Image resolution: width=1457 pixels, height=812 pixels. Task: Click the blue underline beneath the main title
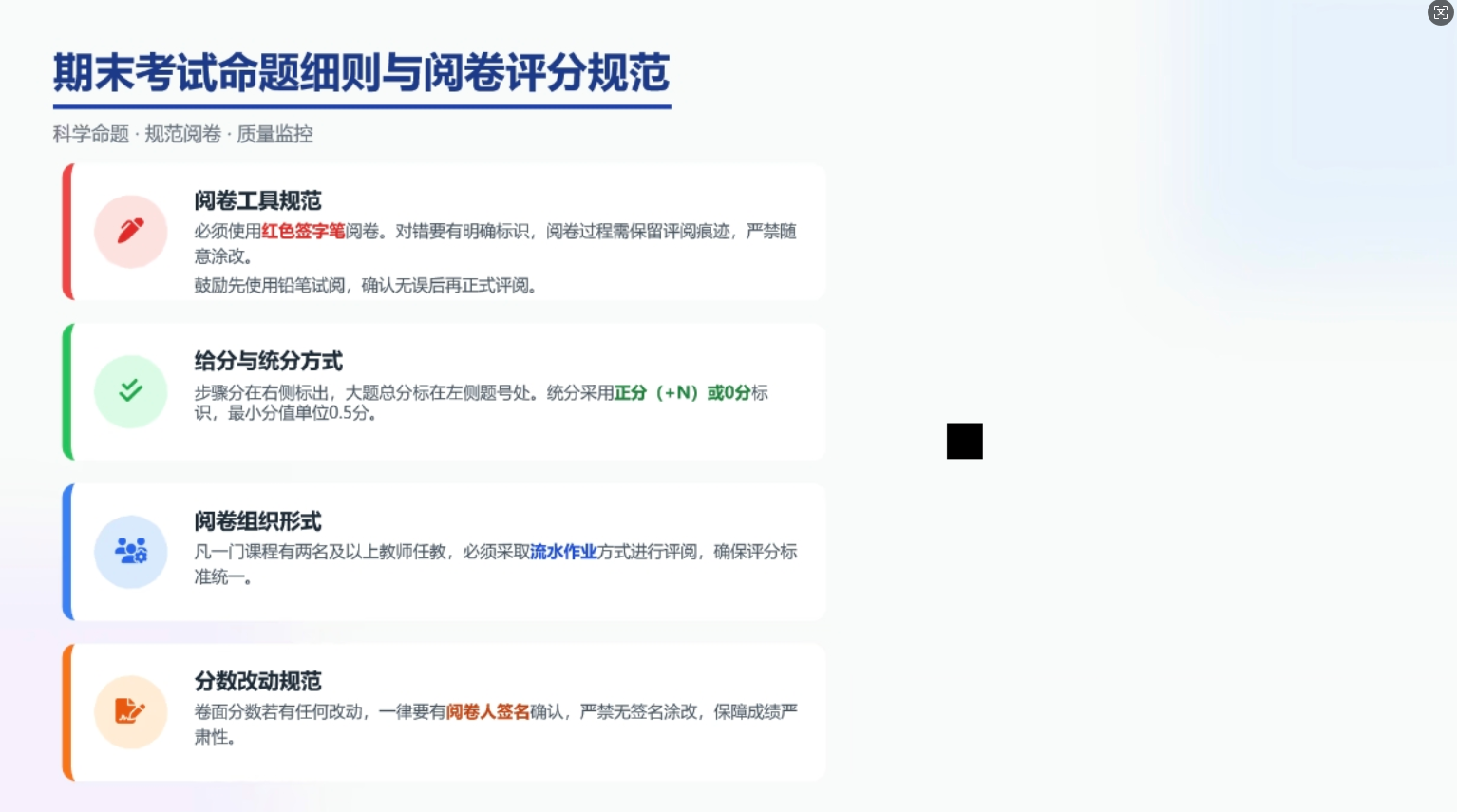361,106
